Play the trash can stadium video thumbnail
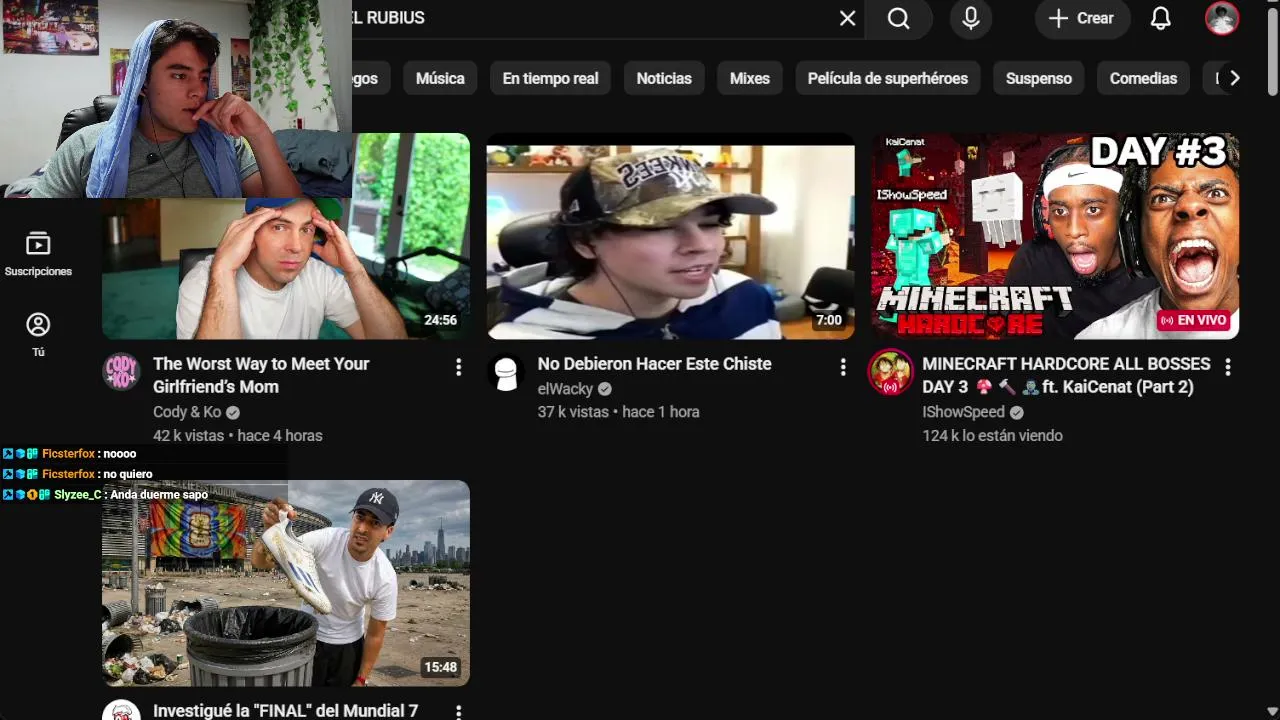The width and height of the screenshot is (1280, 720). 286,583
